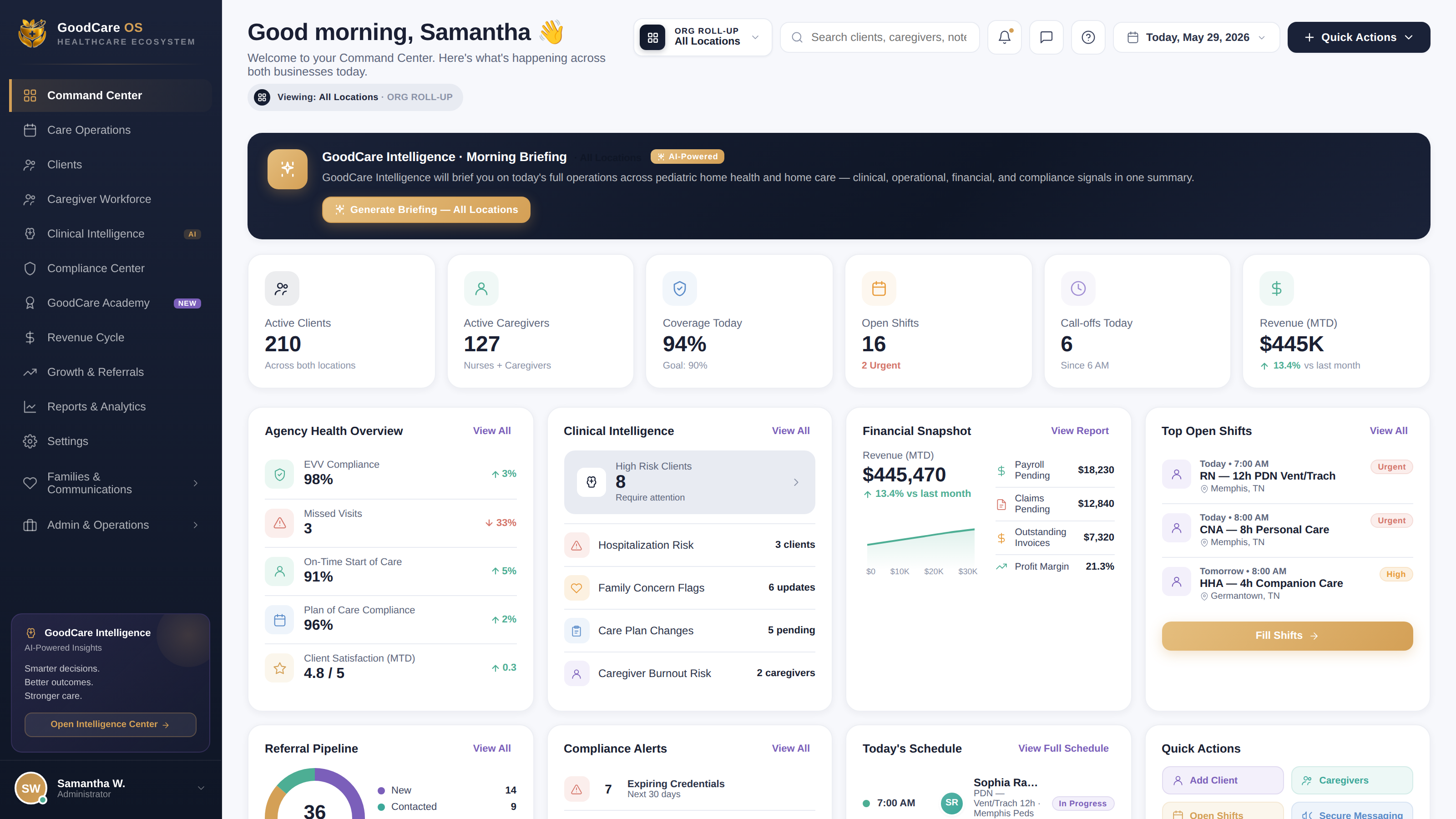Click the Coverage Today shield icon
The width and height of the screenshot is (1456, 819).
(679, 289)
